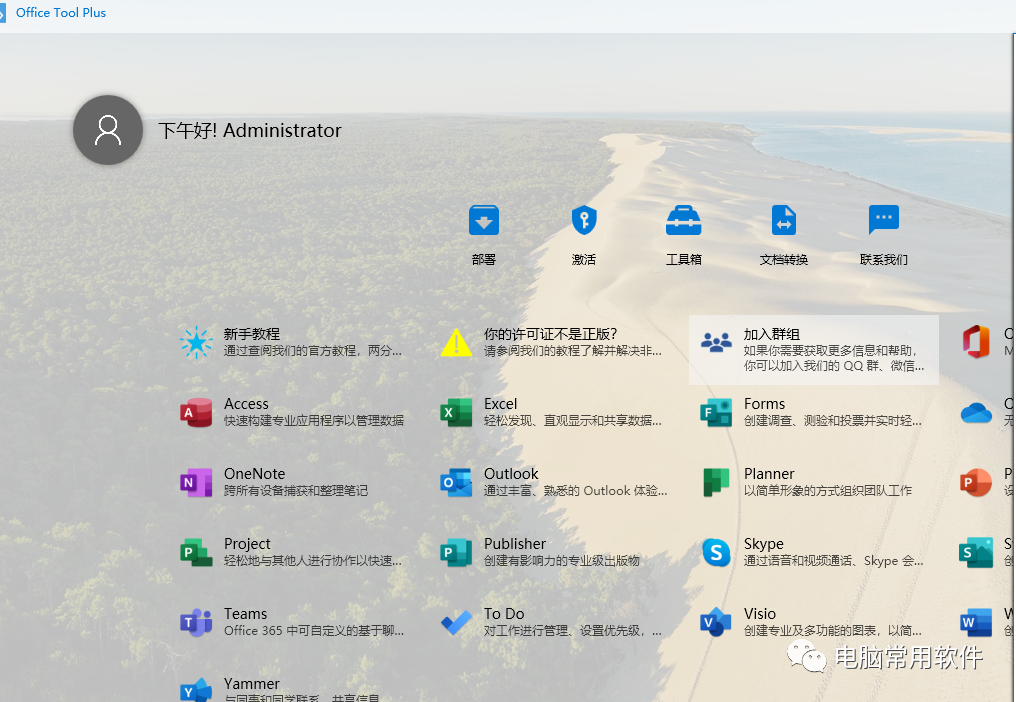The width and height of the screenshot is (1016, 702).
Task: Launch the Access app tile
Action: click(294, 412)
